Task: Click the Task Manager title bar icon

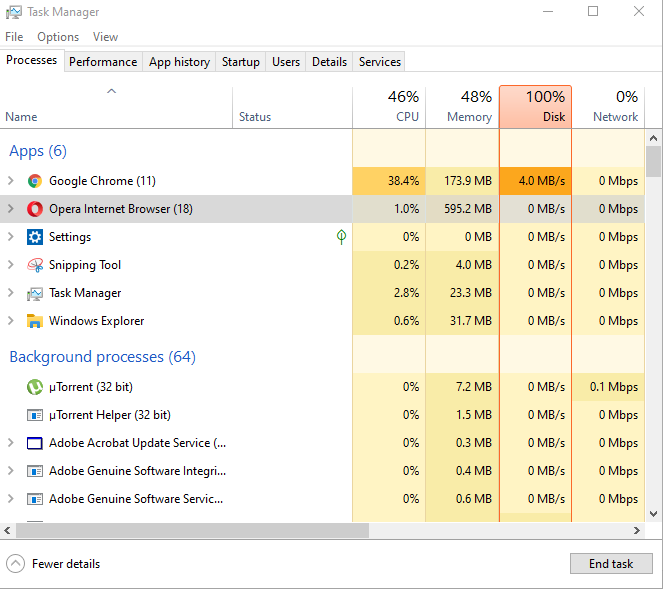Action: (x=14, y=12)
